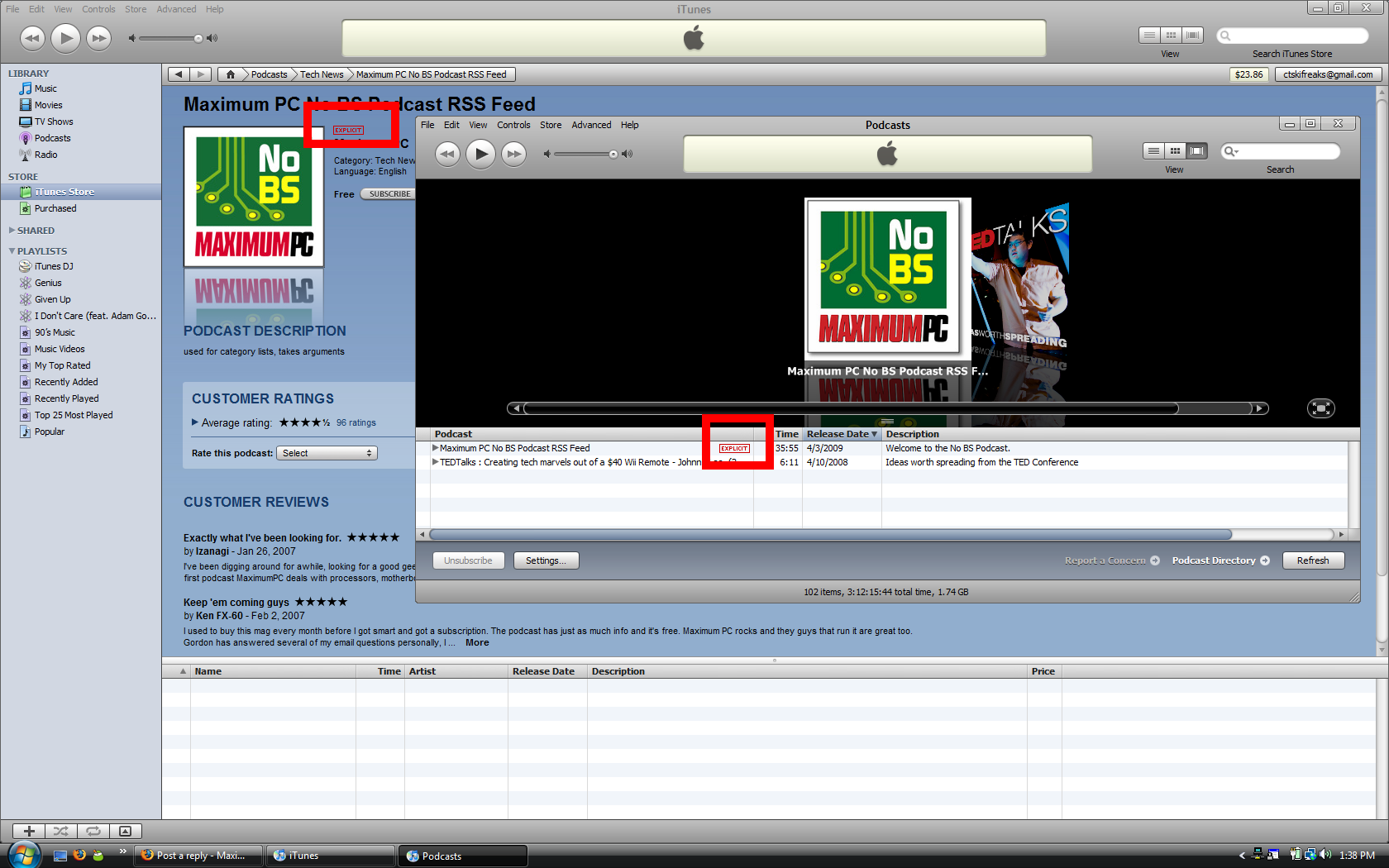Toggle repeat button at bottom left

point(93,831)
